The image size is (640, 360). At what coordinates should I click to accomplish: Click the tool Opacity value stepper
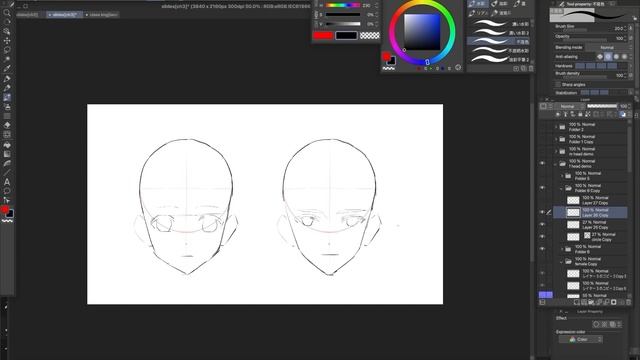click(x=625, y=38)
